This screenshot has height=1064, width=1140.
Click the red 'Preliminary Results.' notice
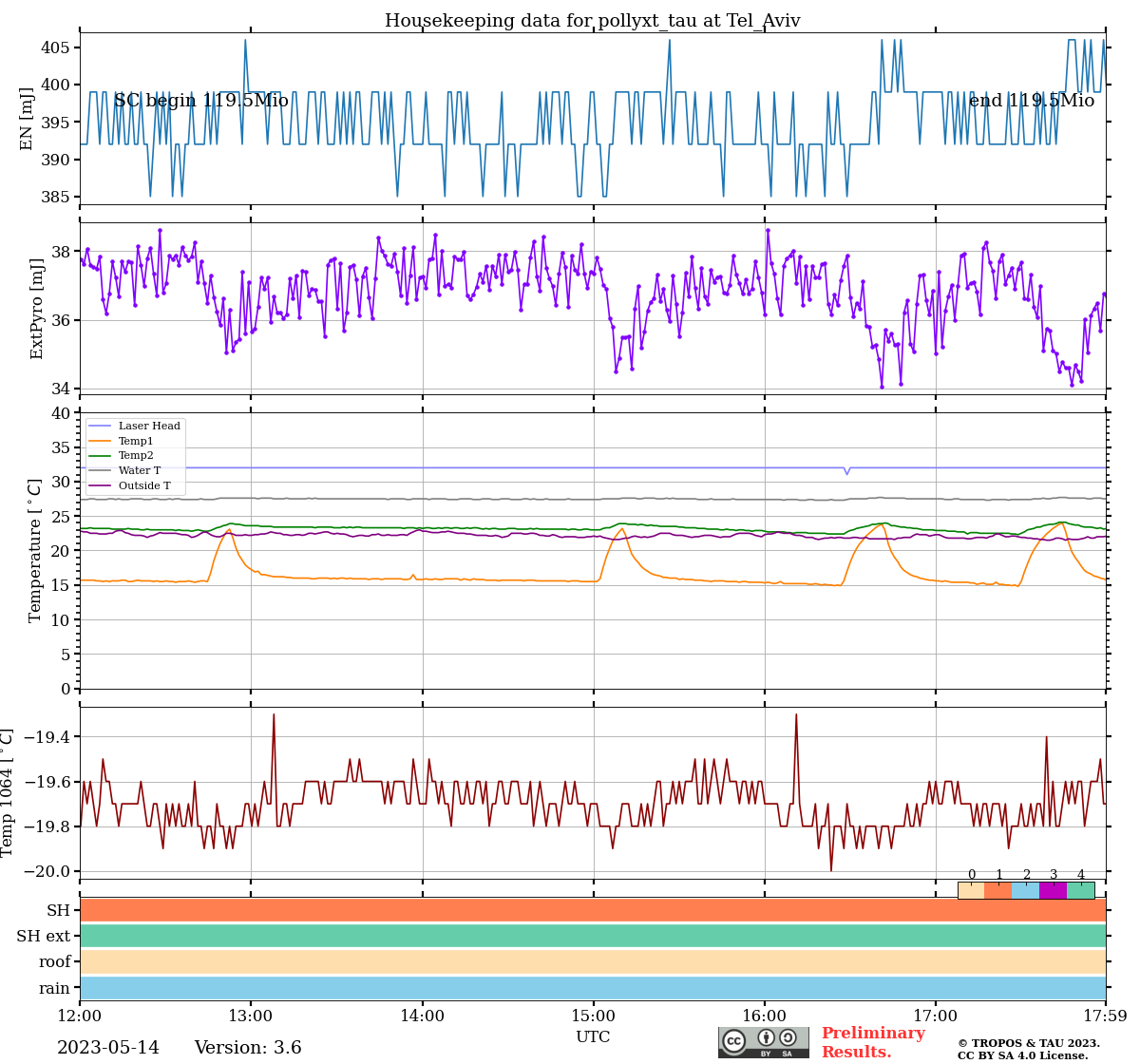tap(873, 1042)
